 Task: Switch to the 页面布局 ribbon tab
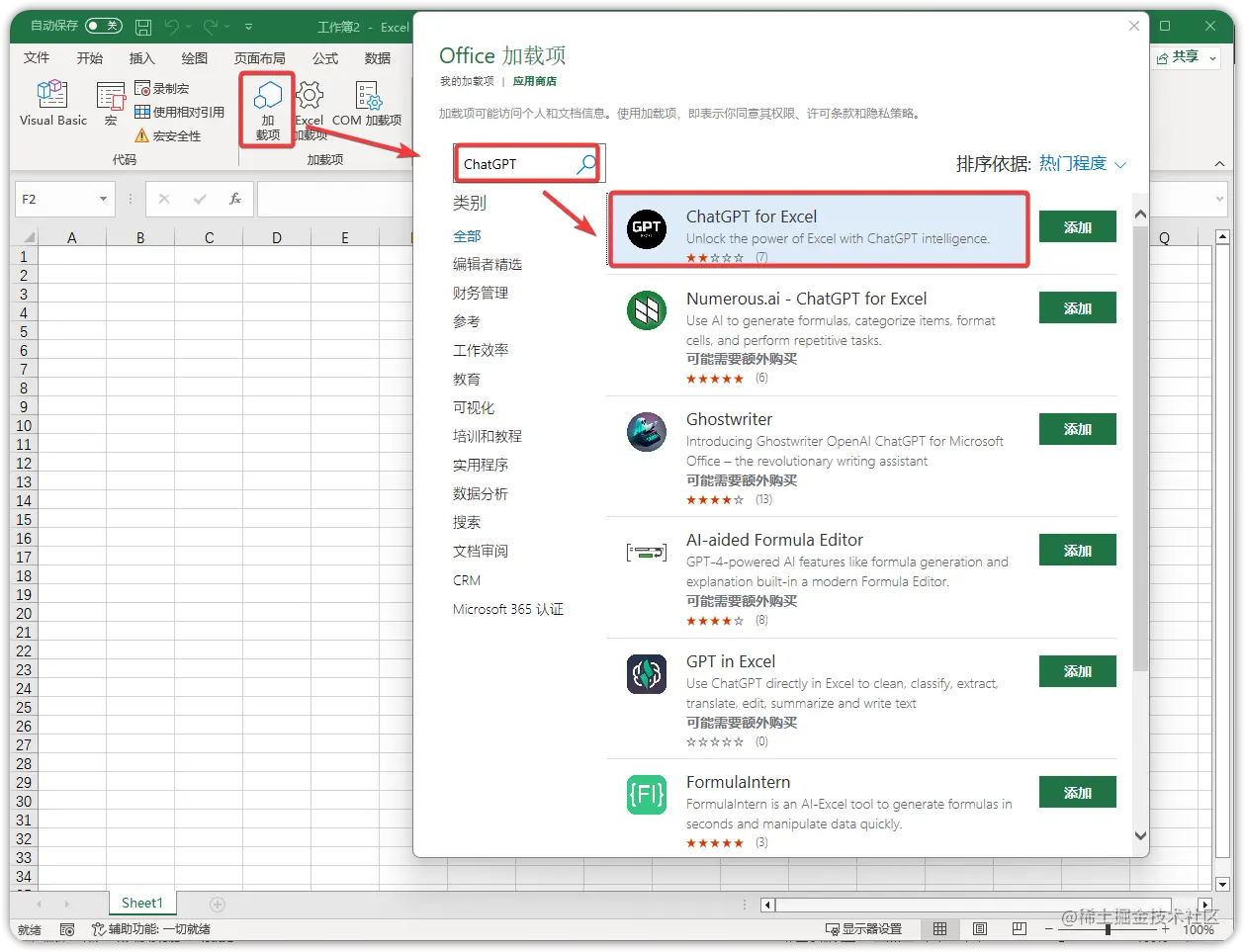point(260,58)
